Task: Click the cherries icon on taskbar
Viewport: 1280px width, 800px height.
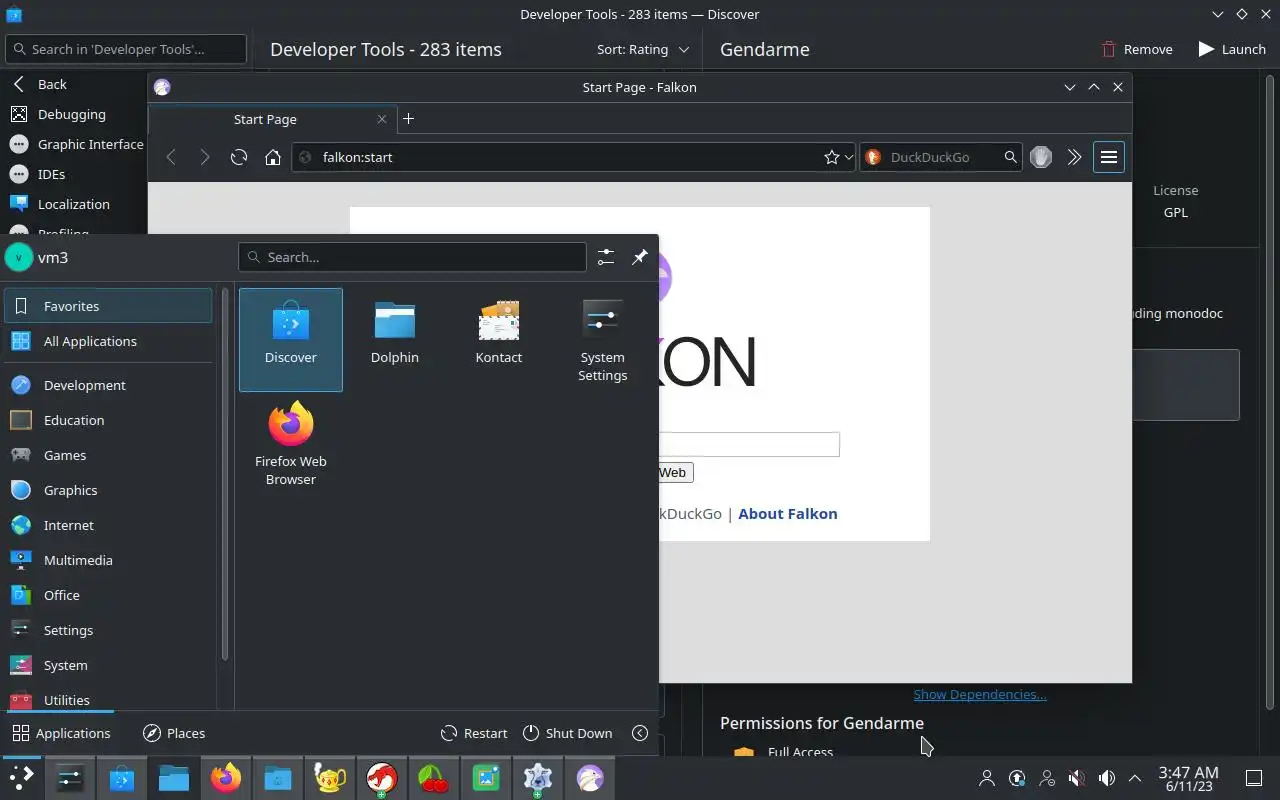Action: (x=433, y=777)
